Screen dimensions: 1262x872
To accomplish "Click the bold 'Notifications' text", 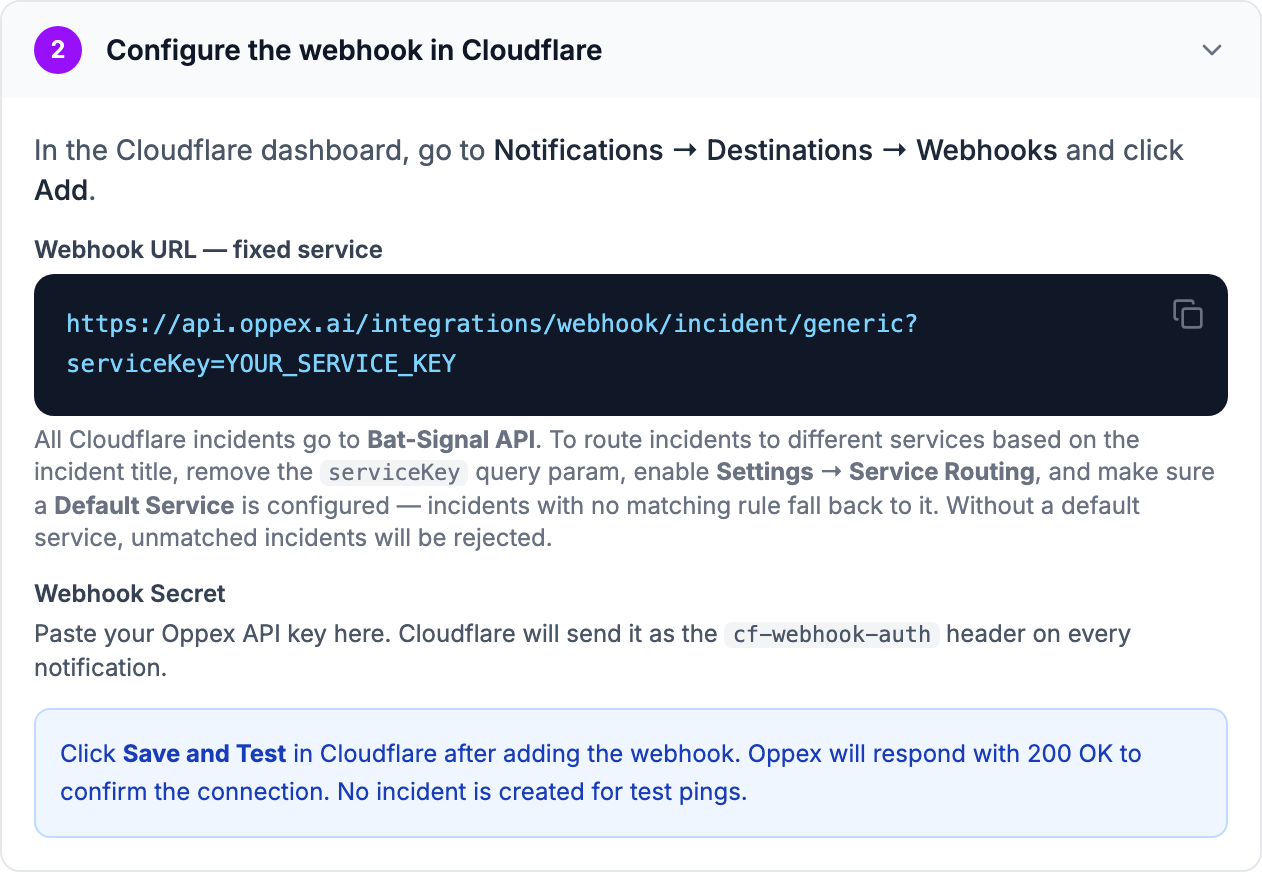I will tap(579, 150).
